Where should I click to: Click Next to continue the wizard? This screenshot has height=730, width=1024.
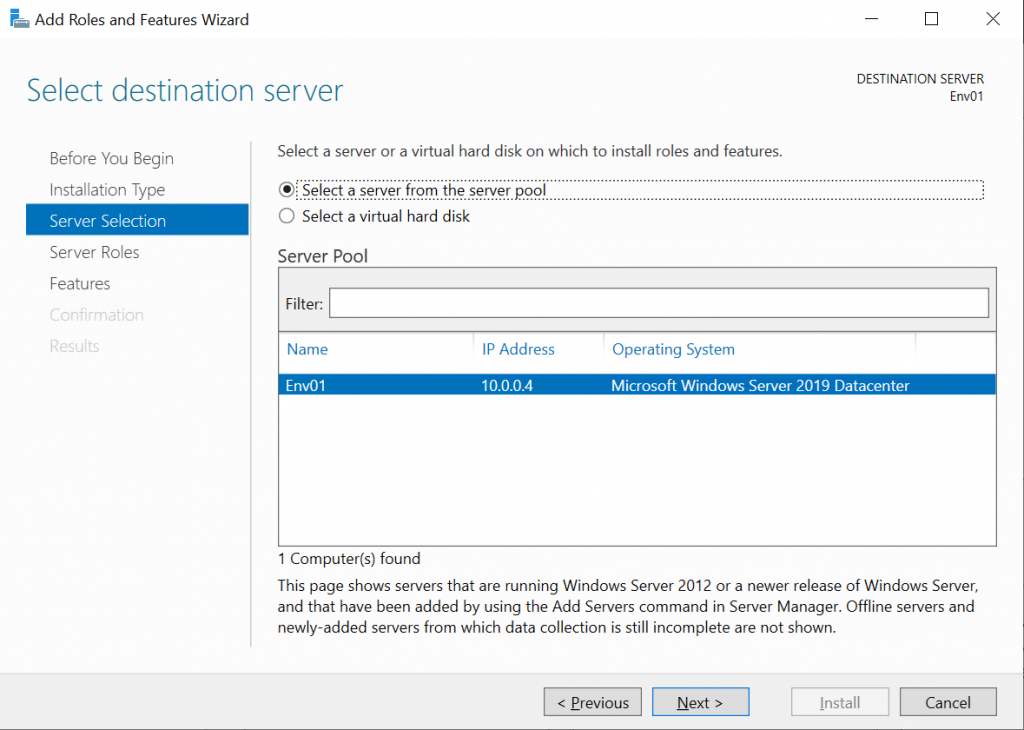[700, 703]
